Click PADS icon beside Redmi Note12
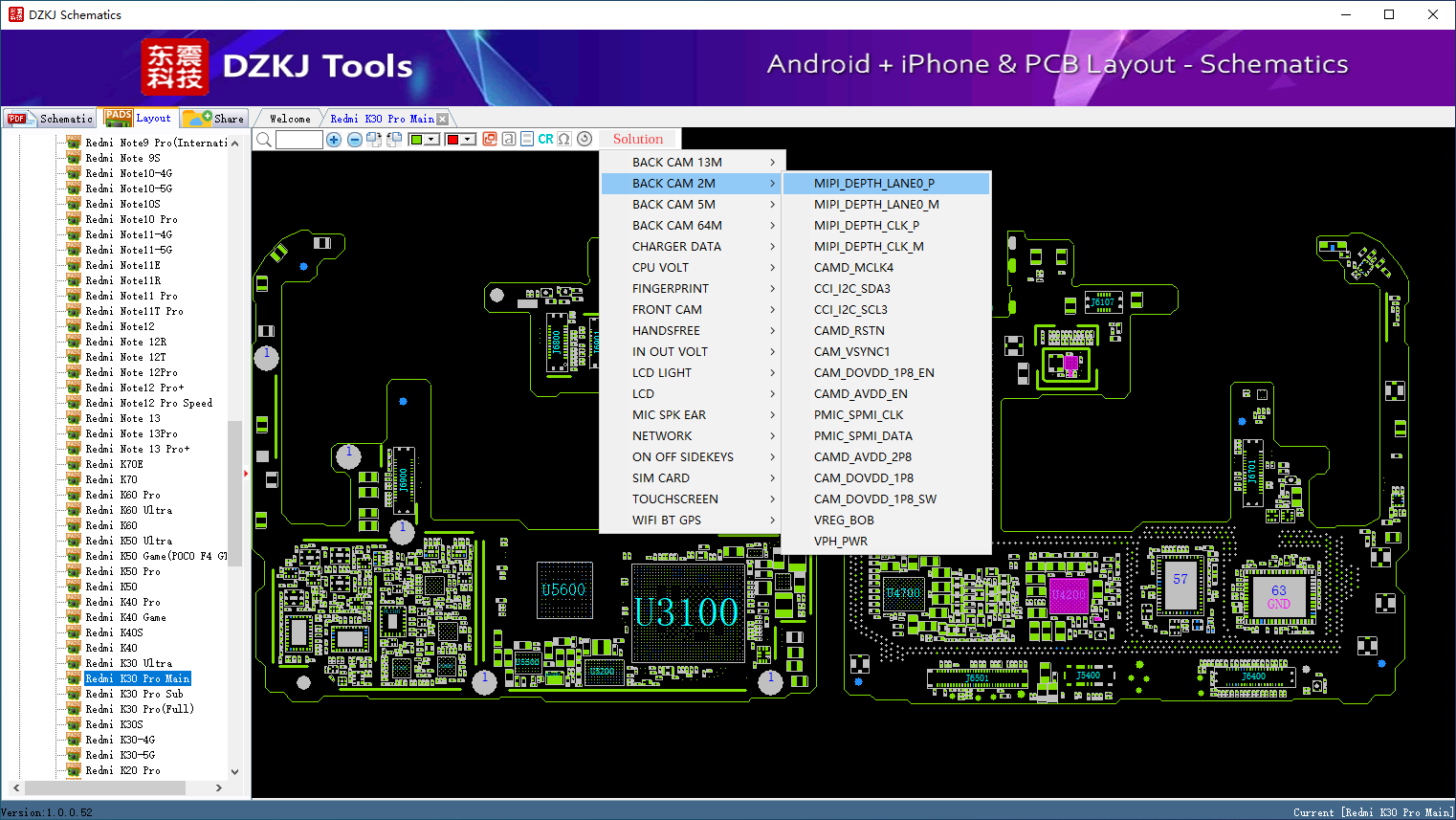Screen dimensions: 1456x820 74,326
